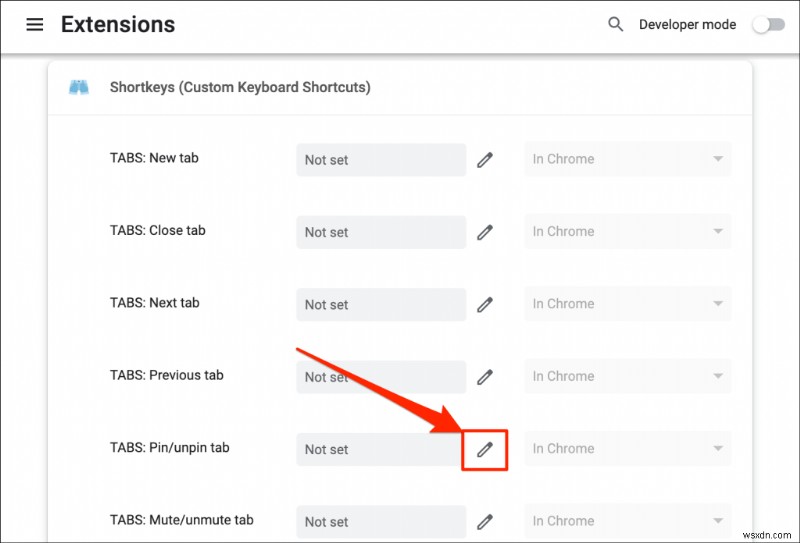Viewport: 800px width, 543px height.
Task: Open scope dropdown for Mute/unmute tab
Action: click(x=627, y=521)
